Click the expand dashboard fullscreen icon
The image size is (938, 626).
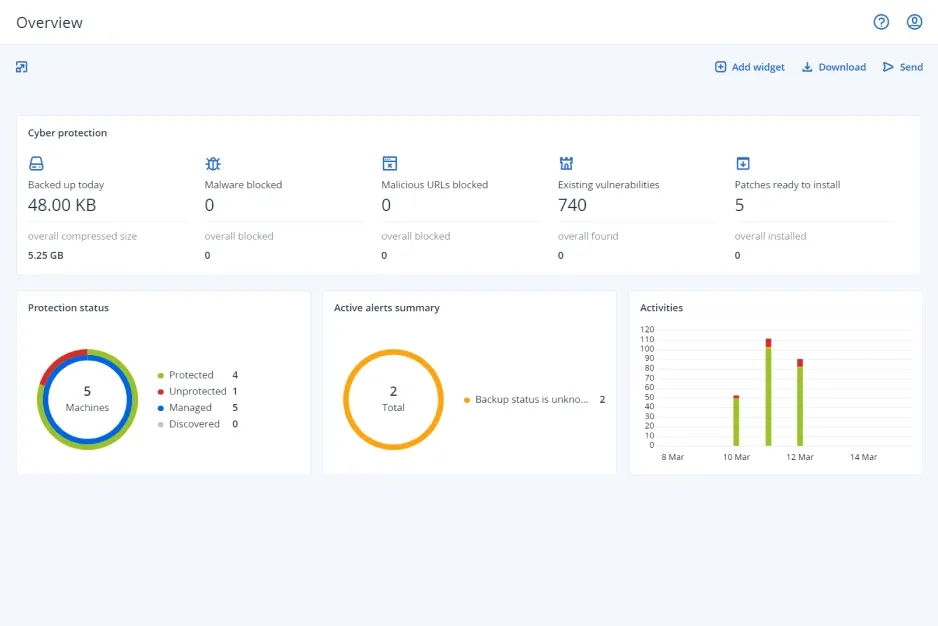21,65
